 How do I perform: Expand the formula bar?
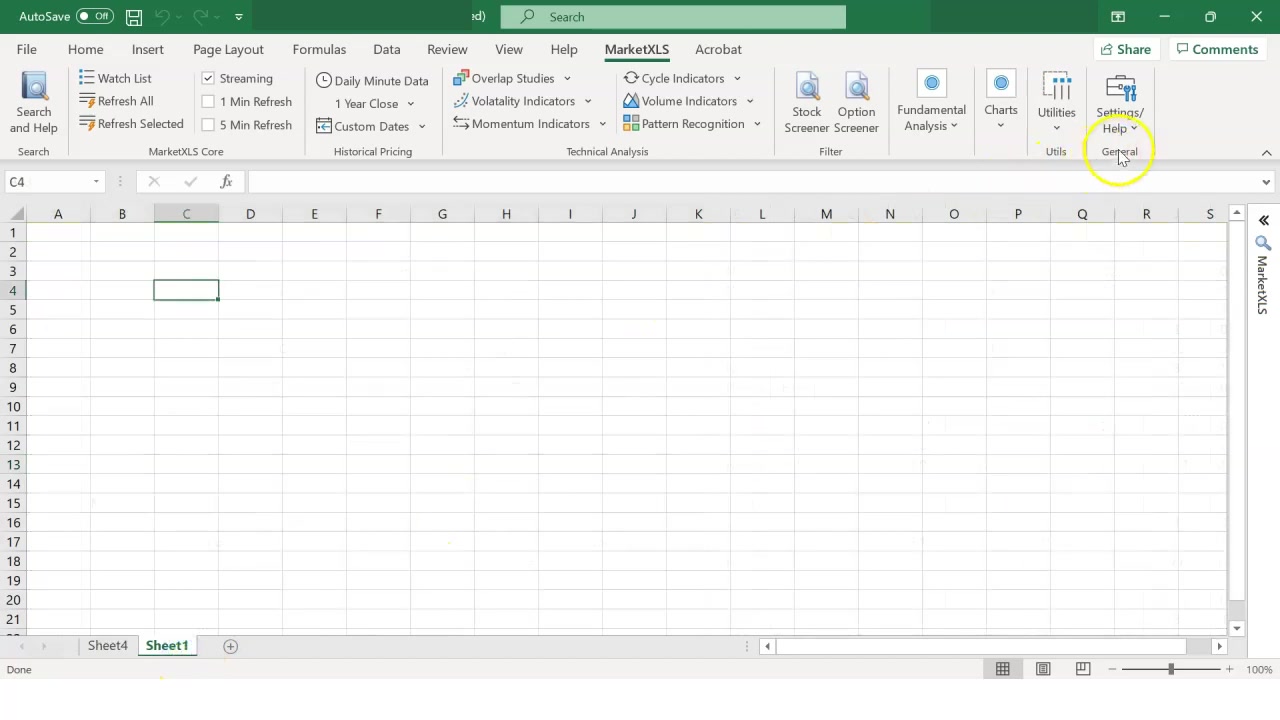(1266, 182)
